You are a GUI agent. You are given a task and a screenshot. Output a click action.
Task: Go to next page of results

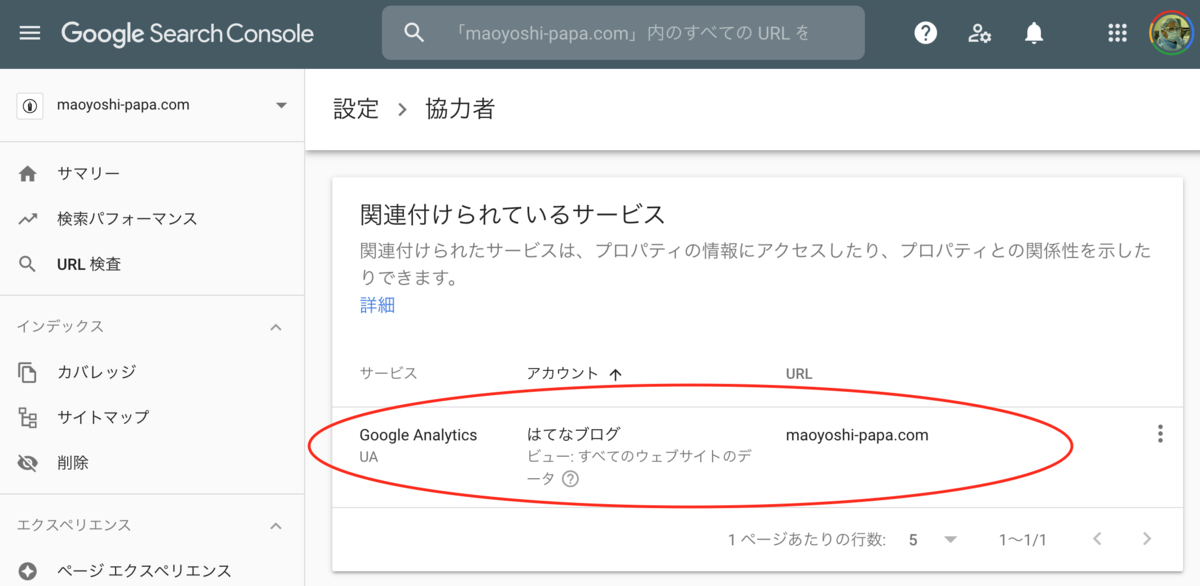pyautogui.click(x=1147, y=540)
